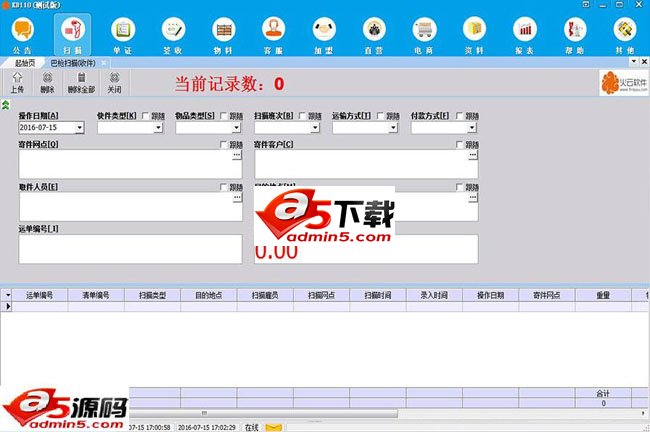
Task: Toggle 跟随 checkbox for 付款方式
Action: (x=459, y=116)
